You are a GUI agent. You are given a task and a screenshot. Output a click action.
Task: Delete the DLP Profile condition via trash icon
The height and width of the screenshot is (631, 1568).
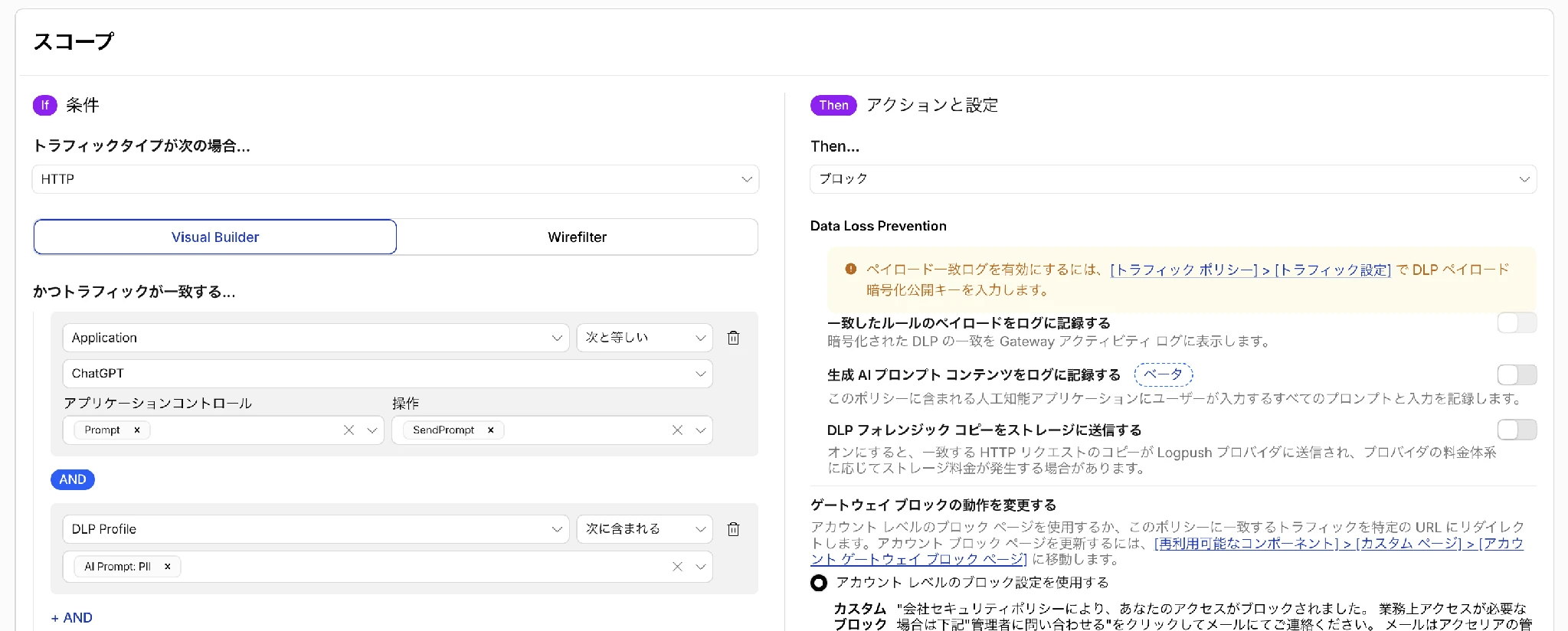tap(733, 529)
